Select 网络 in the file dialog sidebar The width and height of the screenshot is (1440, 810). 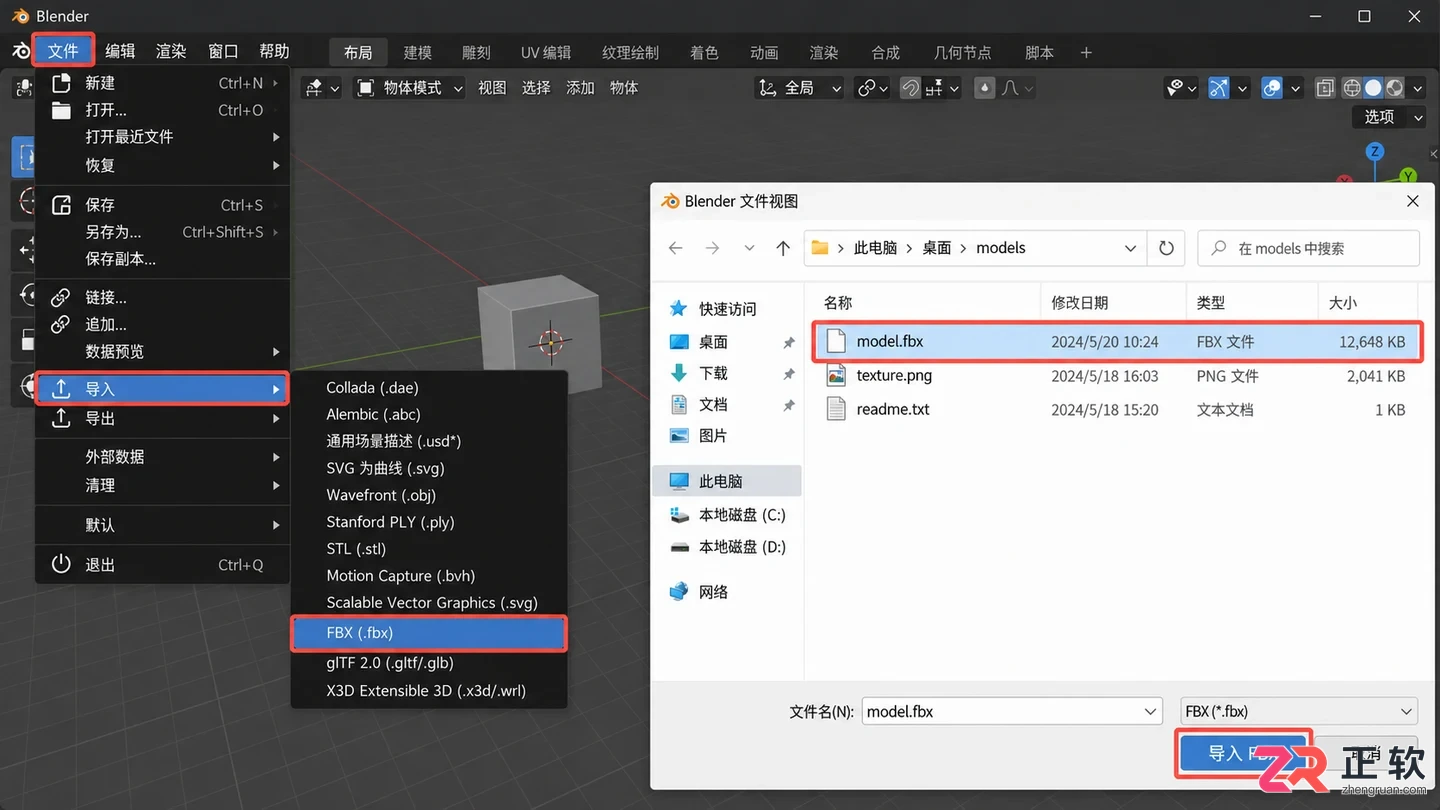pyautogui.click(x=713, y=592)
